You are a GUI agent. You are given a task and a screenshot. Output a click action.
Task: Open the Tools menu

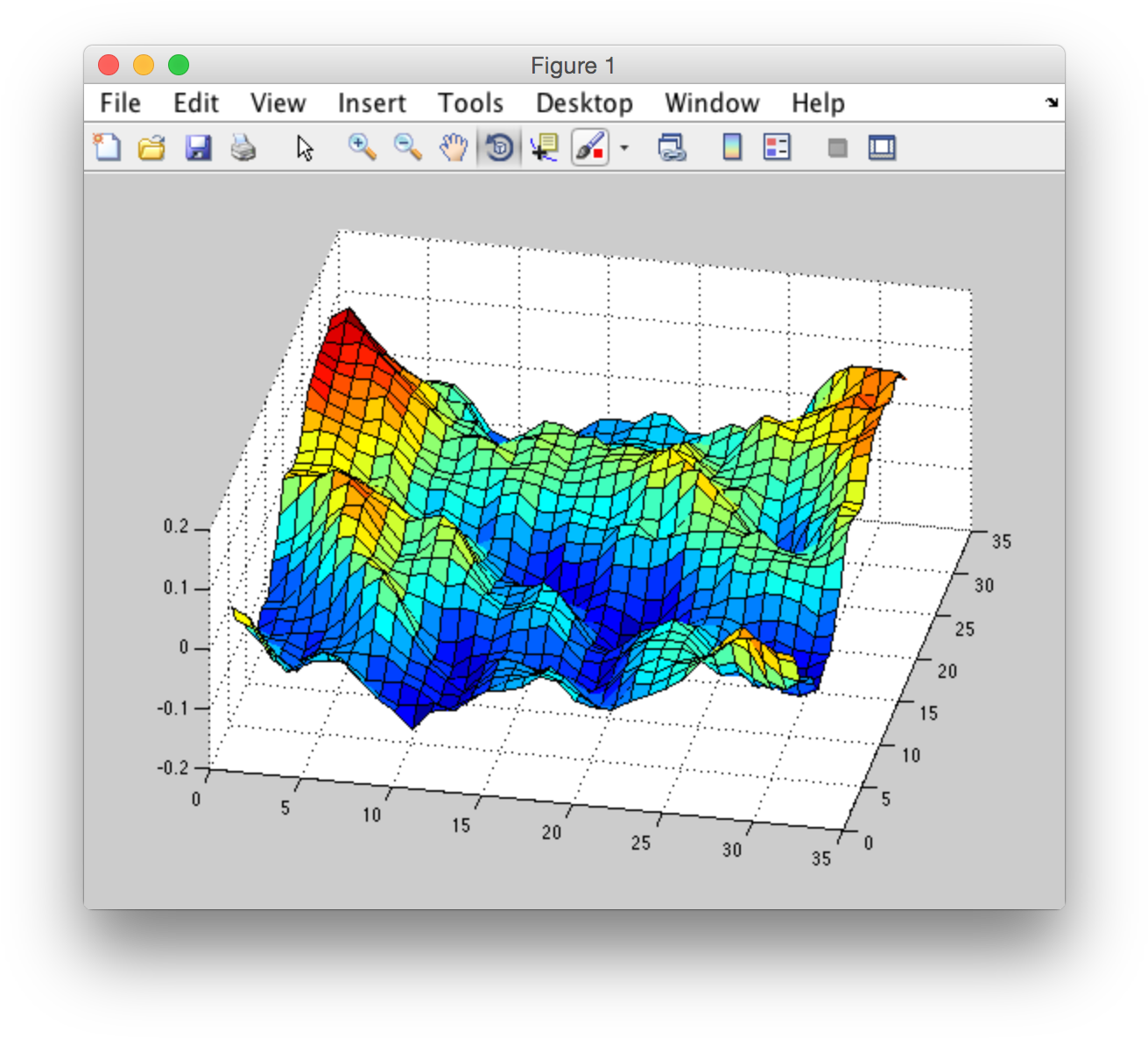point(470,102)
